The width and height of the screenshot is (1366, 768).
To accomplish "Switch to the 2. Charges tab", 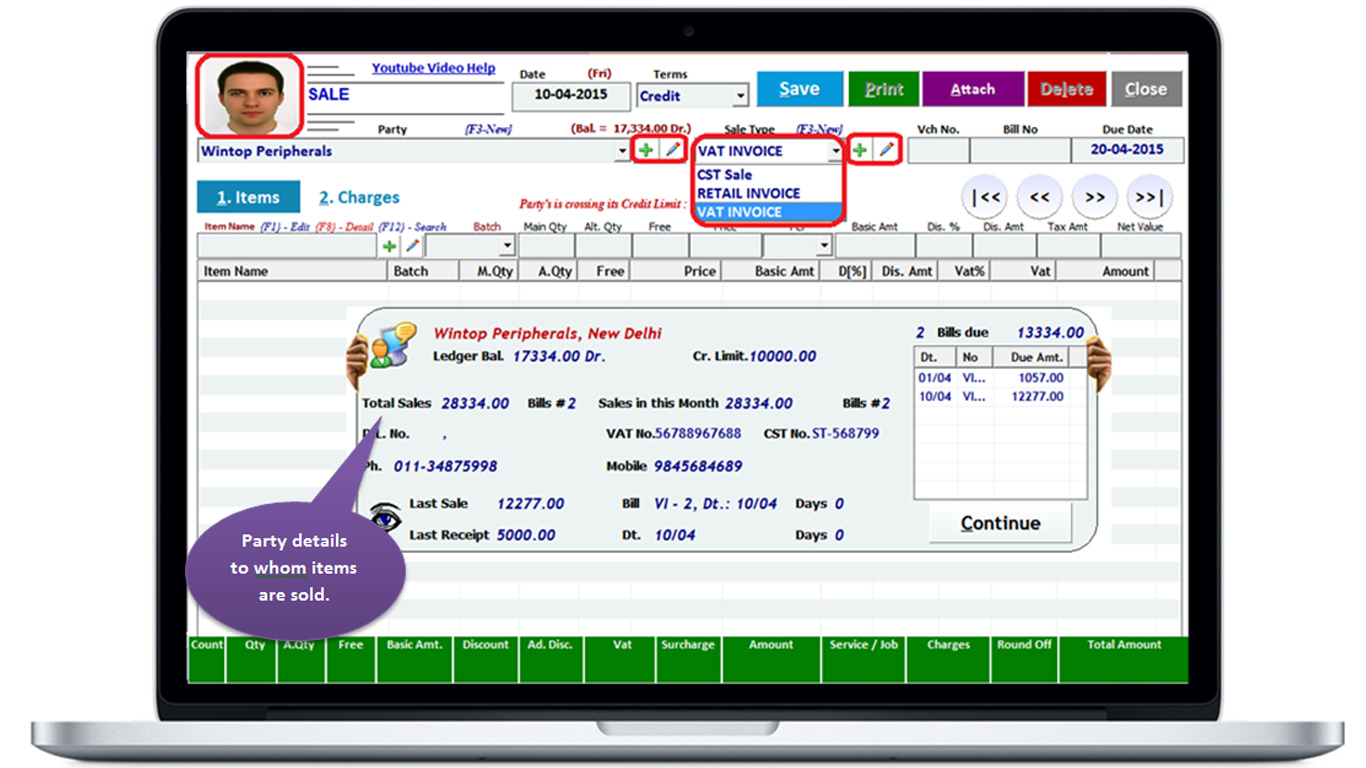I will point(359,197).
